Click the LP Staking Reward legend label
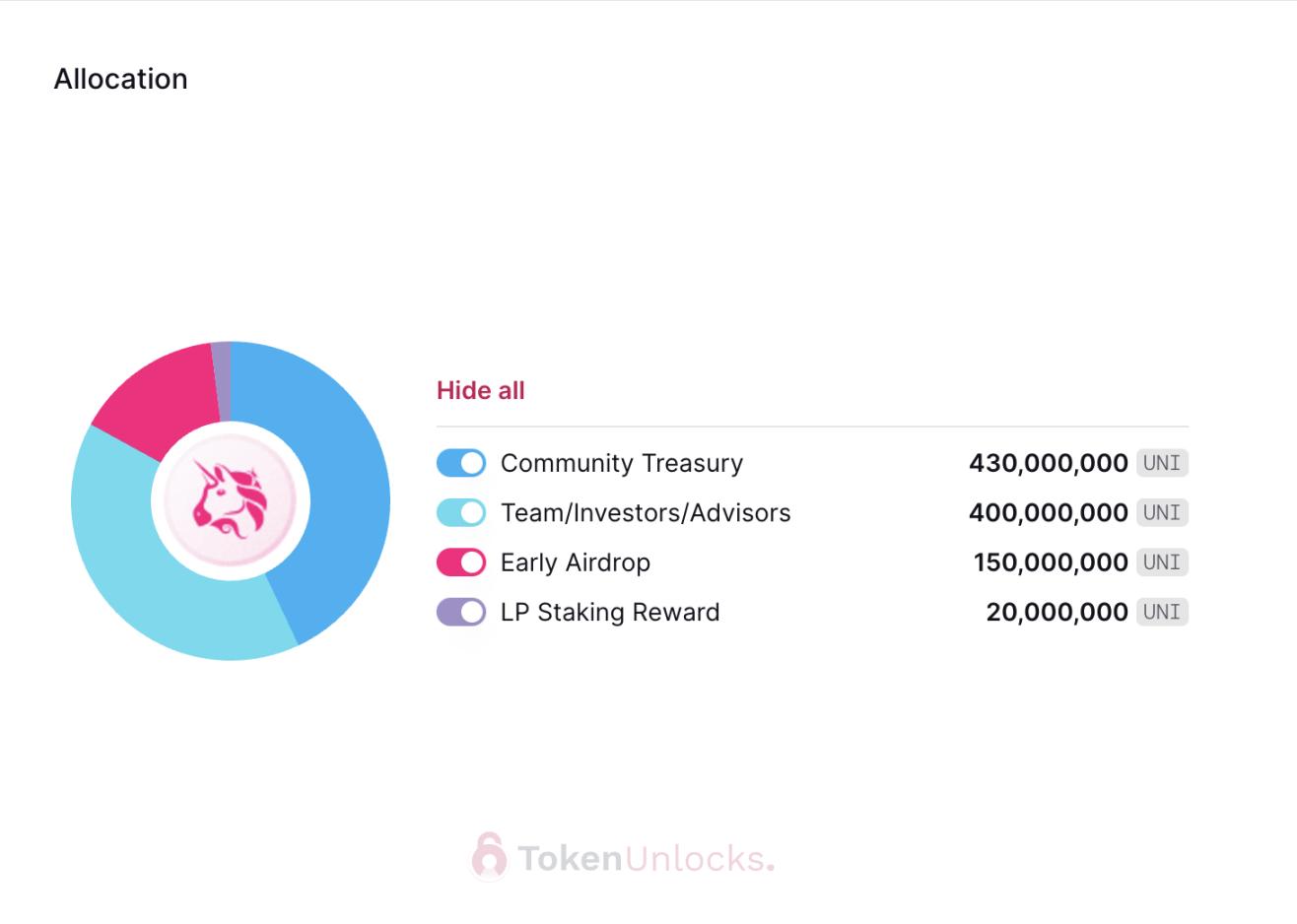1297x924 pixels. [x=610, y=612]
